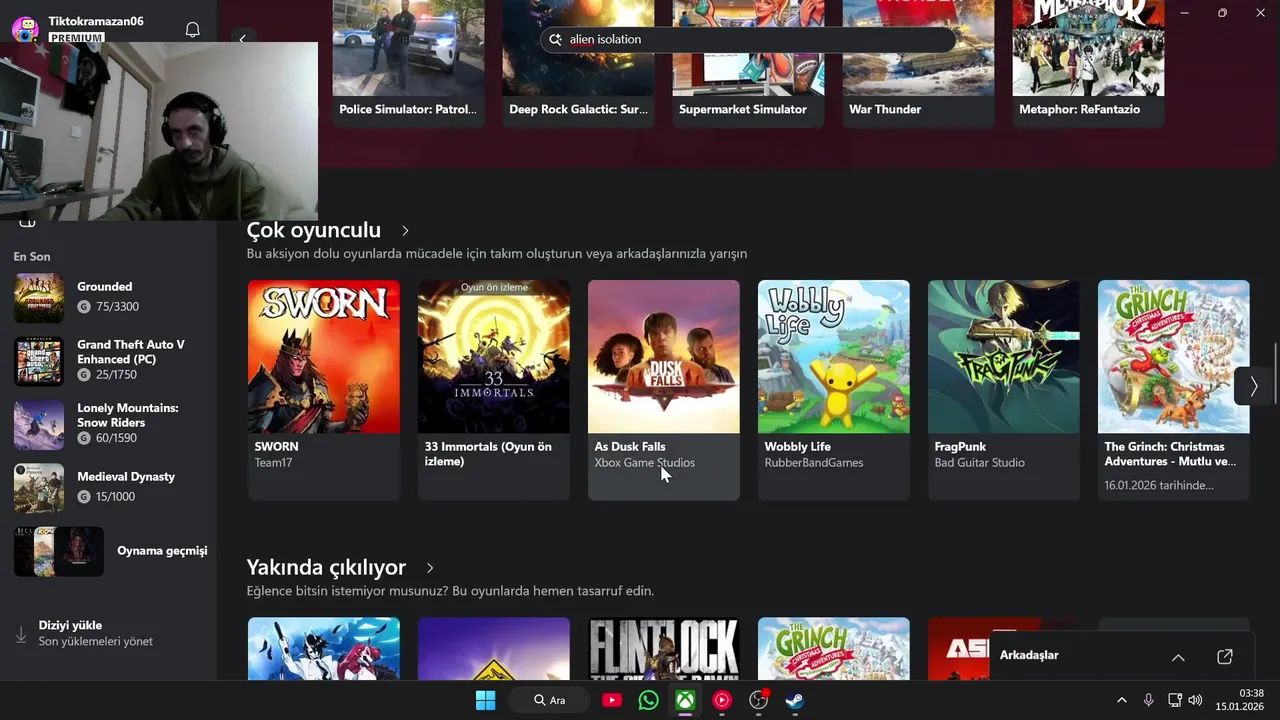Open the As Dusk Falls game card
Viewport: 1280px width, 720px height.
click(664, 390)
